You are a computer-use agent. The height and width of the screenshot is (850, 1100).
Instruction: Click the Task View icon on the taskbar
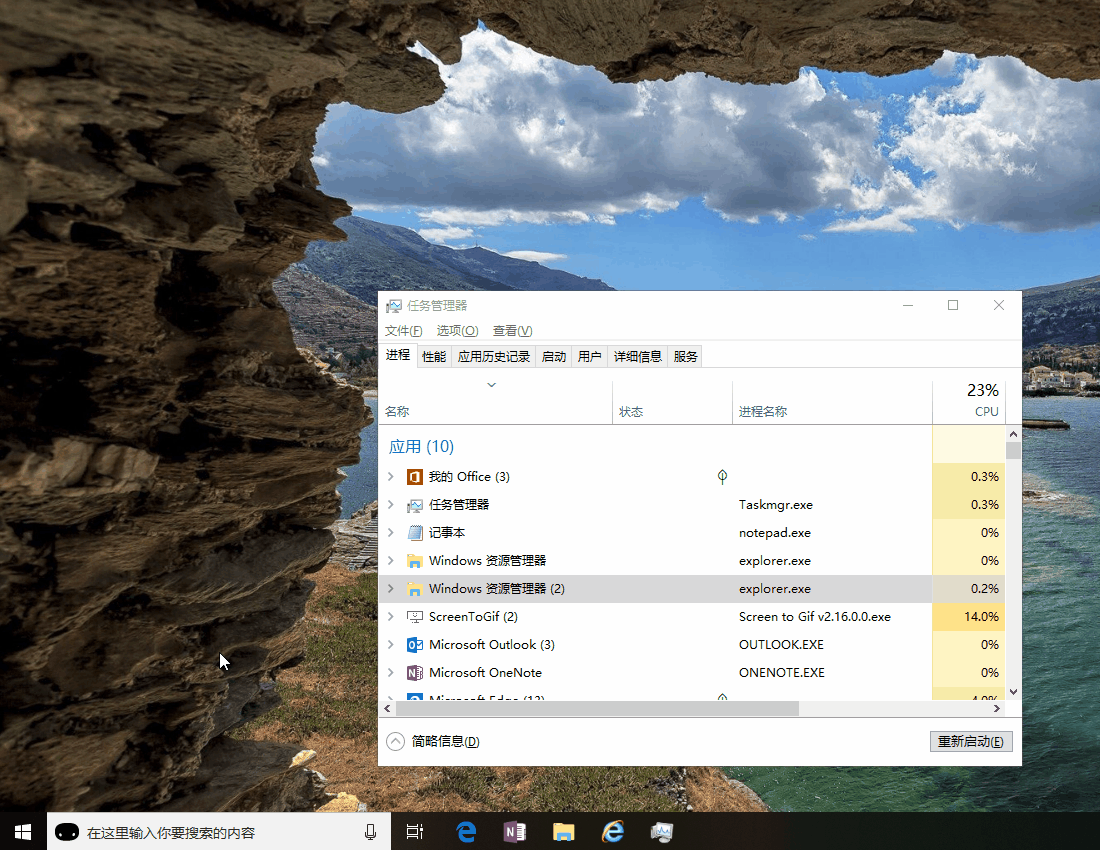coord(415,831)
